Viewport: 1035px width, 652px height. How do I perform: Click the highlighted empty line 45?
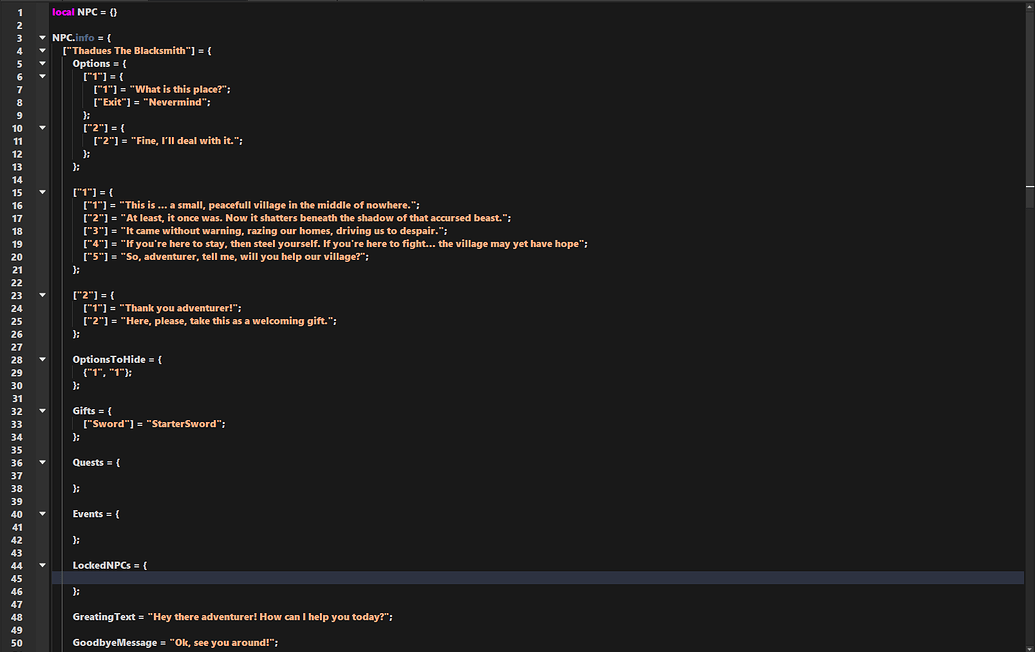(500, 578)
